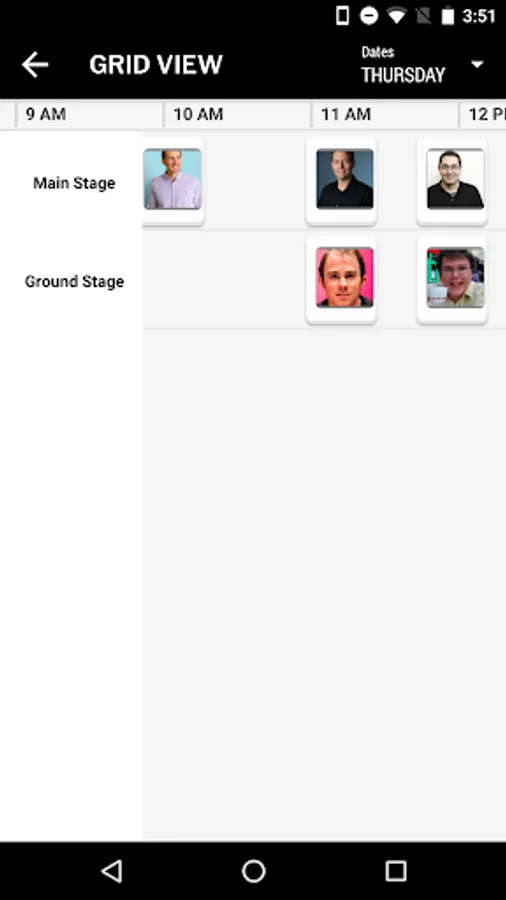Select the Ground Stage row label

[x=74, y=282]
